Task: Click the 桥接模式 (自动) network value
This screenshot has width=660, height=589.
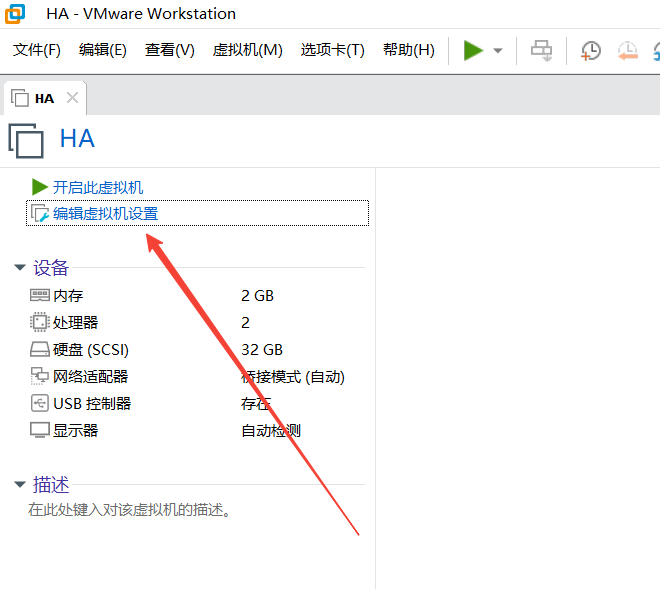Action: point(293,376)
